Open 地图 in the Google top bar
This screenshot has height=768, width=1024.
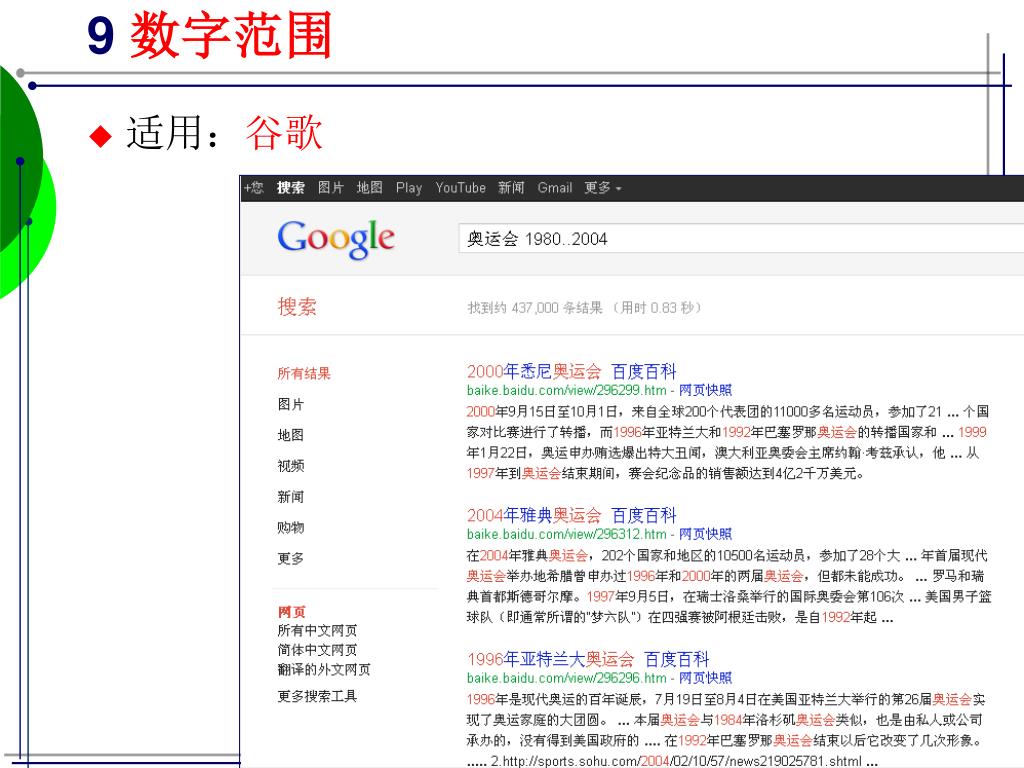tap(370, 188)
